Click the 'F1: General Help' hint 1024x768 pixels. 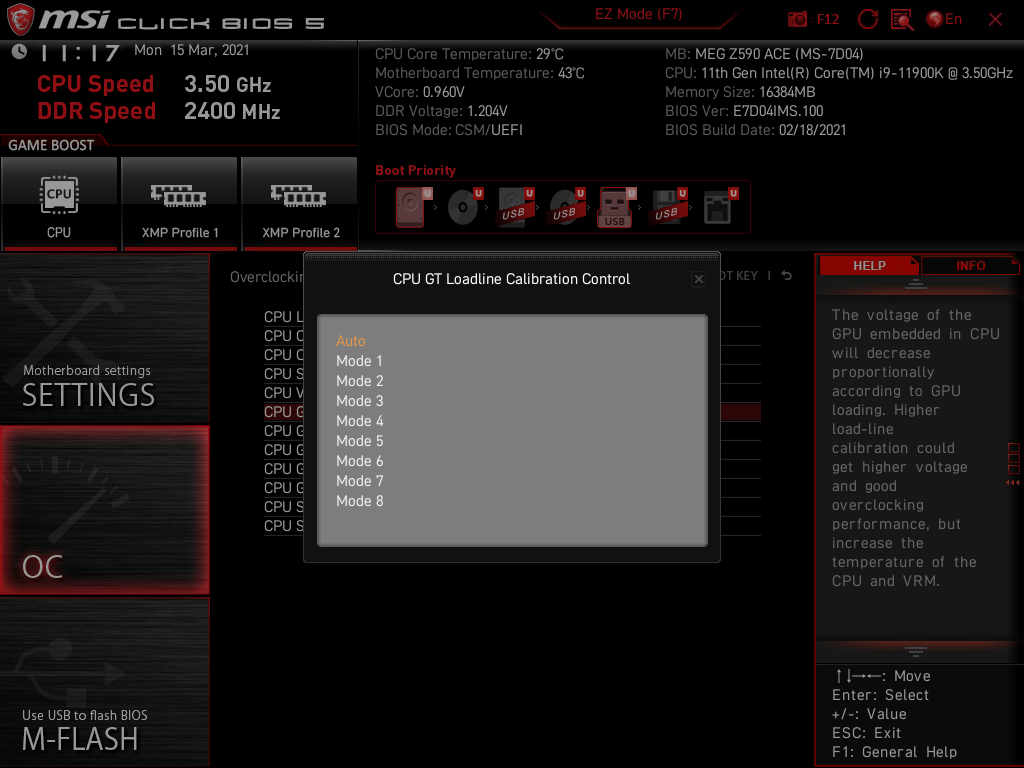point(894,752)
